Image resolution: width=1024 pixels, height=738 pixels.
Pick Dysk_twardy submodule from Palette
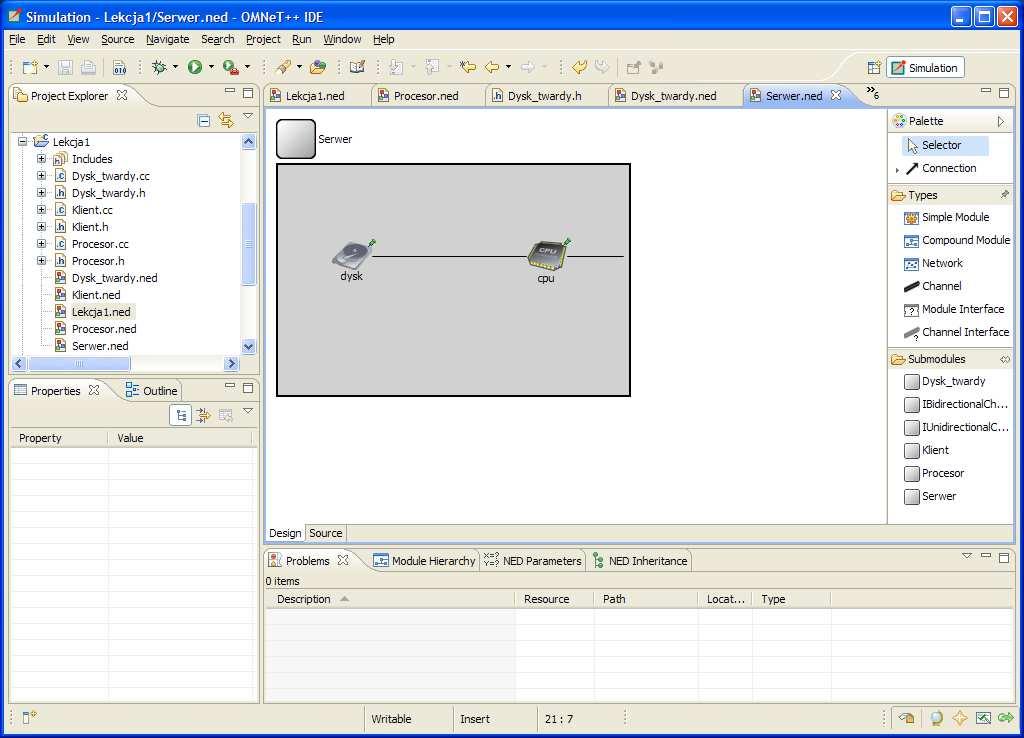(x=945, y=381)
